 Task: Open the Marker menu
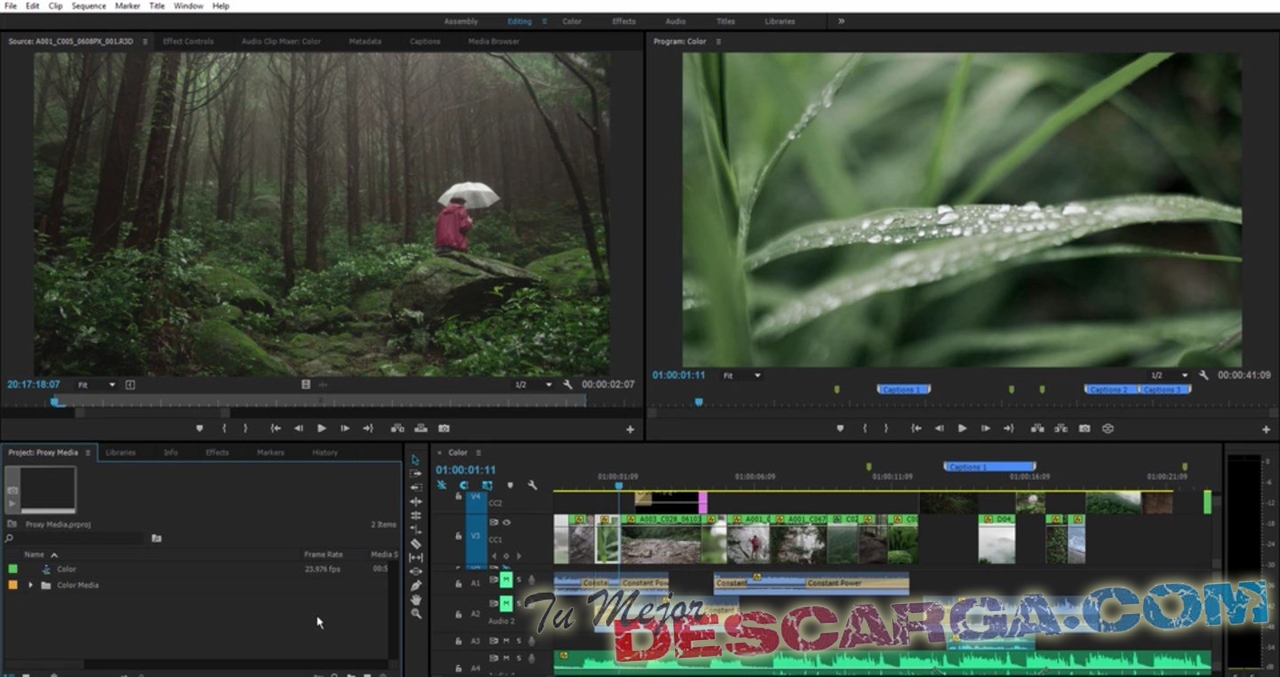[128, 5]
